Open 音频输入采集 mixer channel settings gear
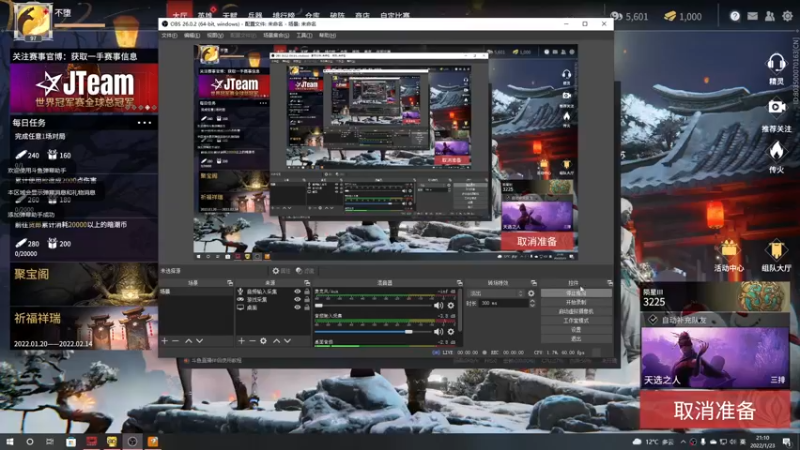Screen dimensions: 800x450 click(x=451, y=332)
